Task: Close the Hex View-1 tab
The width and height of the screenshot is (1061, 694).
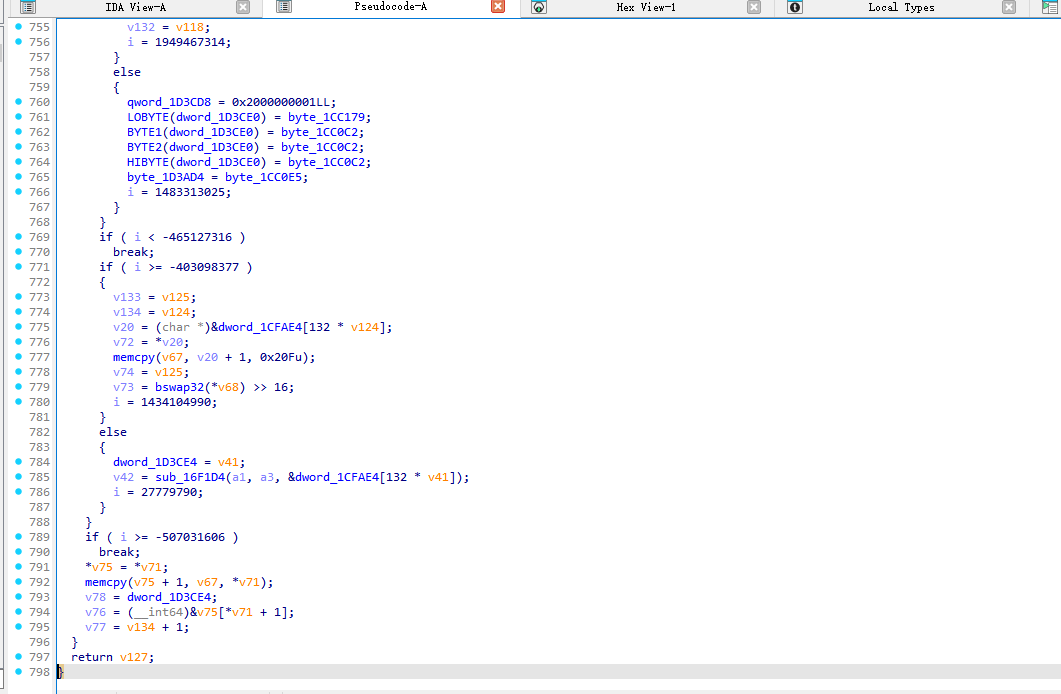Action: [x=754, y=7]
